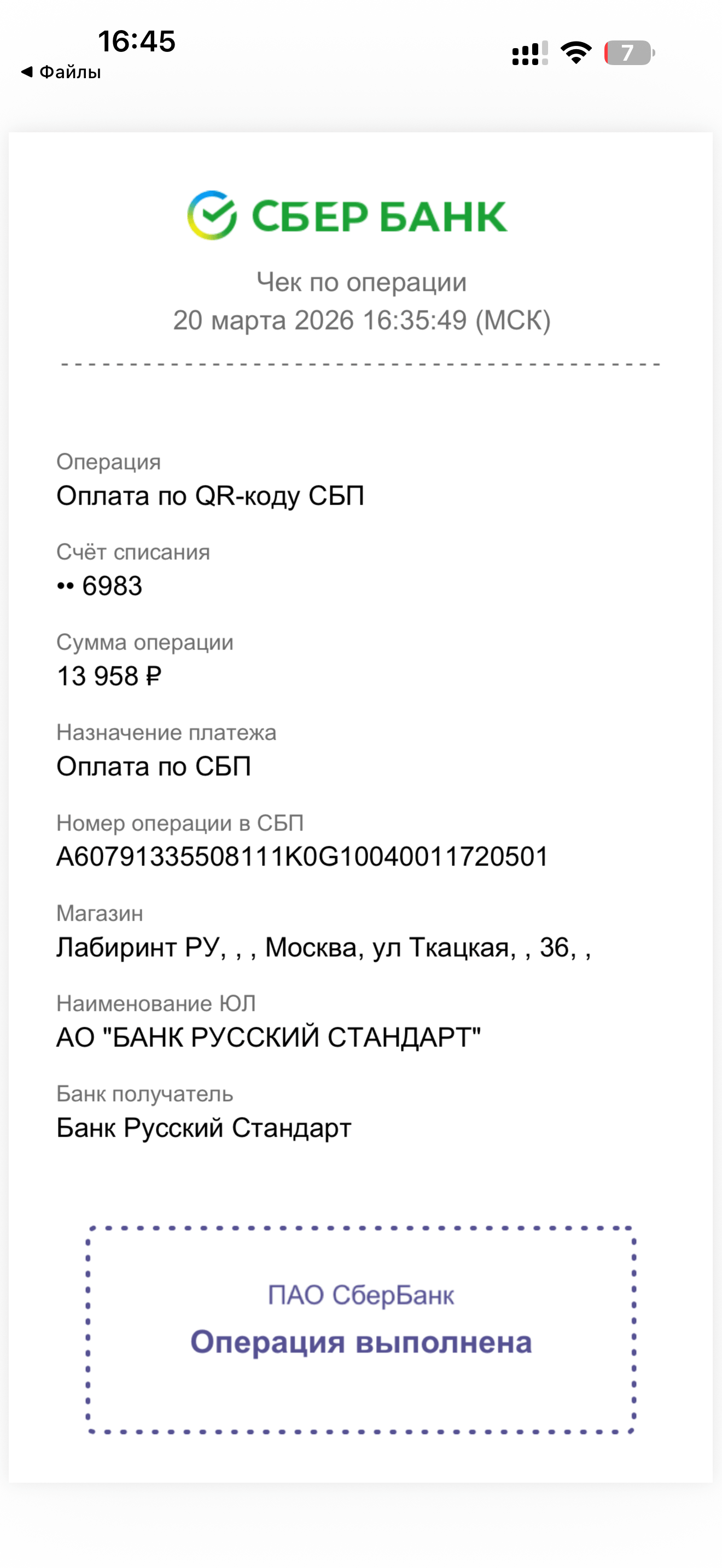722x1568 pixels.
Task: Tap the ПАО СберБанк stamp text
Action: tap(361, 1295)
